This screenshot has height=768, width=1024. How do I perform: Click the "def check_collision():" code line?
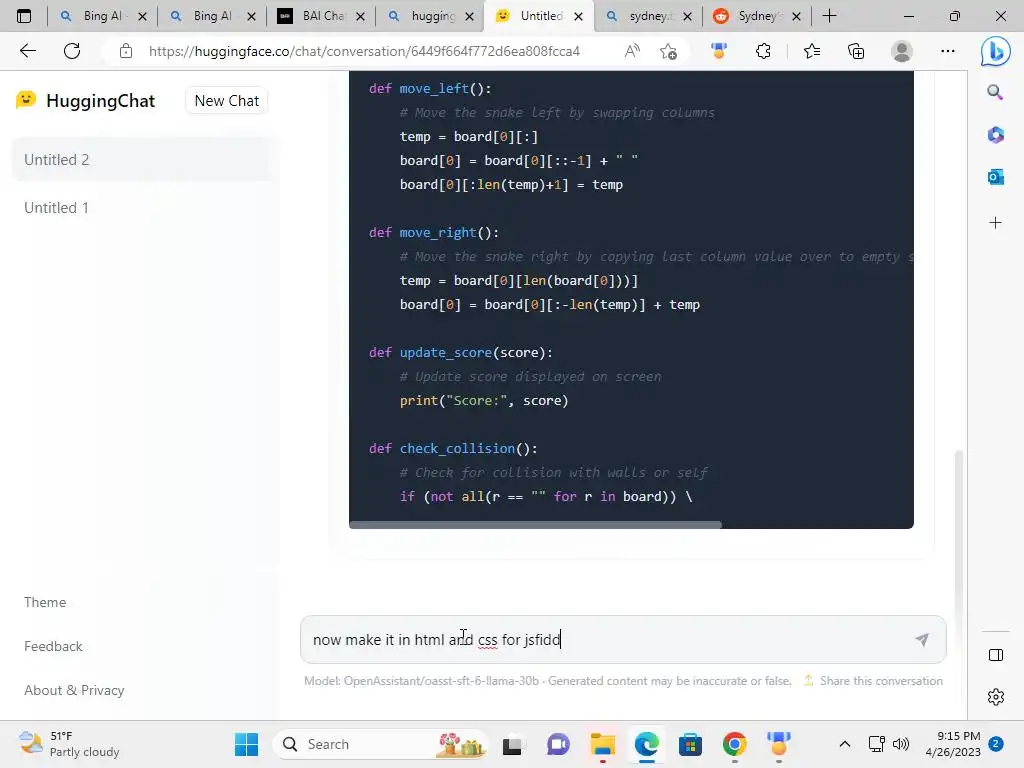(x=453, y=449)
